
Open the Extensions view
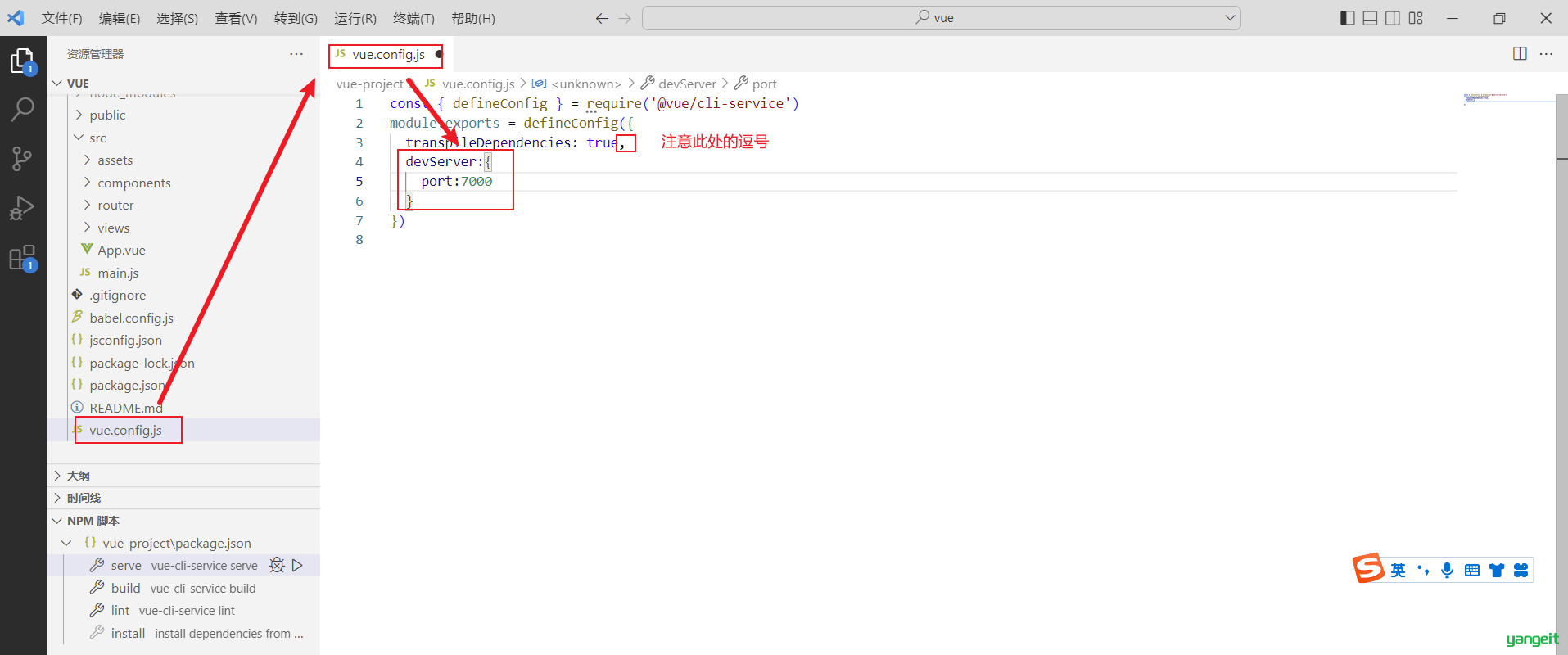click(x=22, y=258)
